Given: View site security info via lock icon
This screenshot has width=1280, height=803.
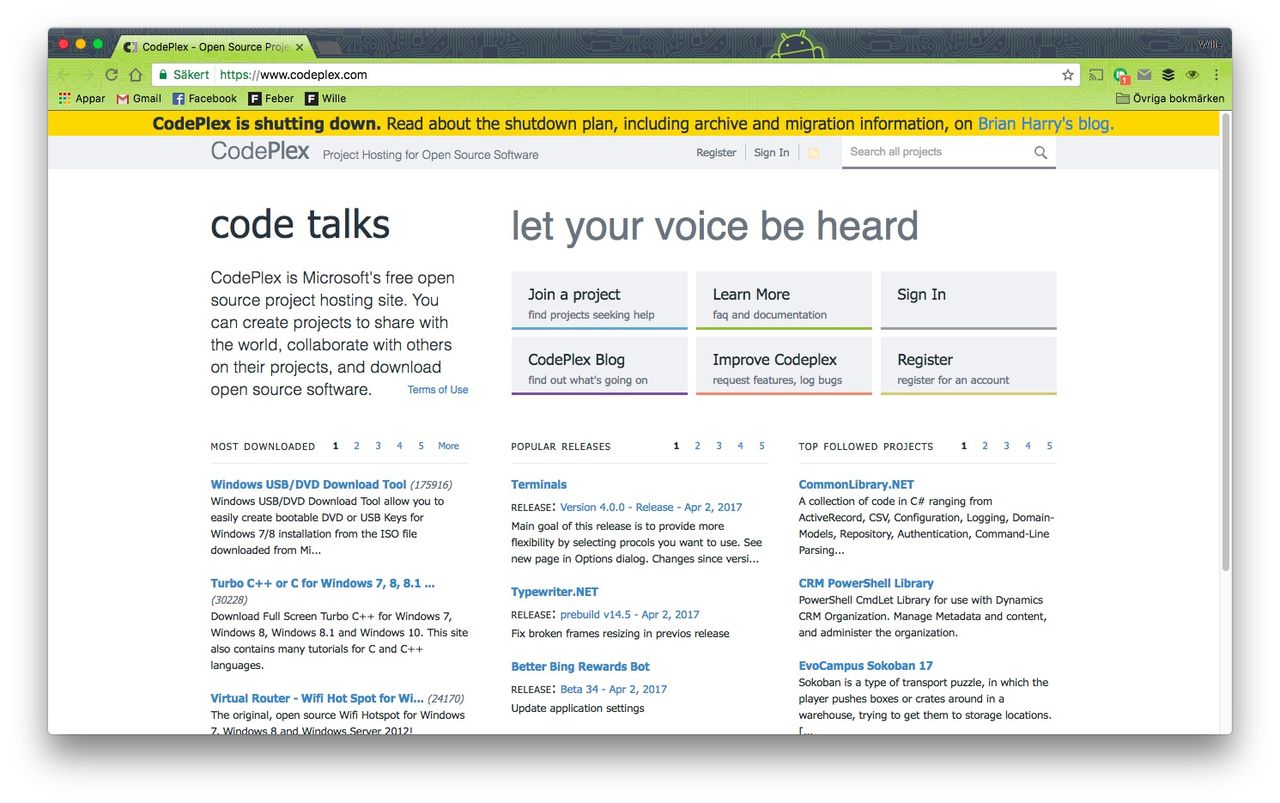Looking at the screenshot, I should coord(163,75).
